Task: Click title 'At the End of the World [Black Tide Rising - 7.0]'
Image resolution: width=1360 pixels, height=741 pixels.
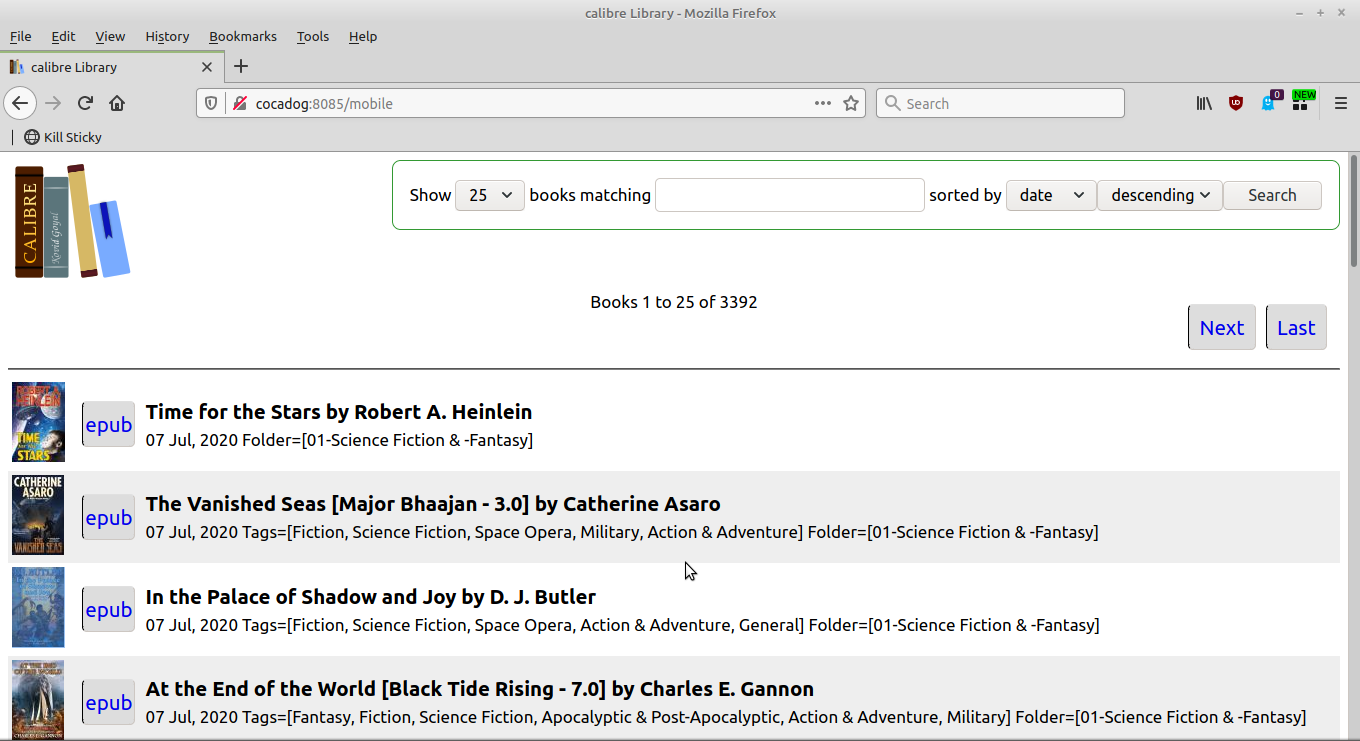Action: [376, 689]
